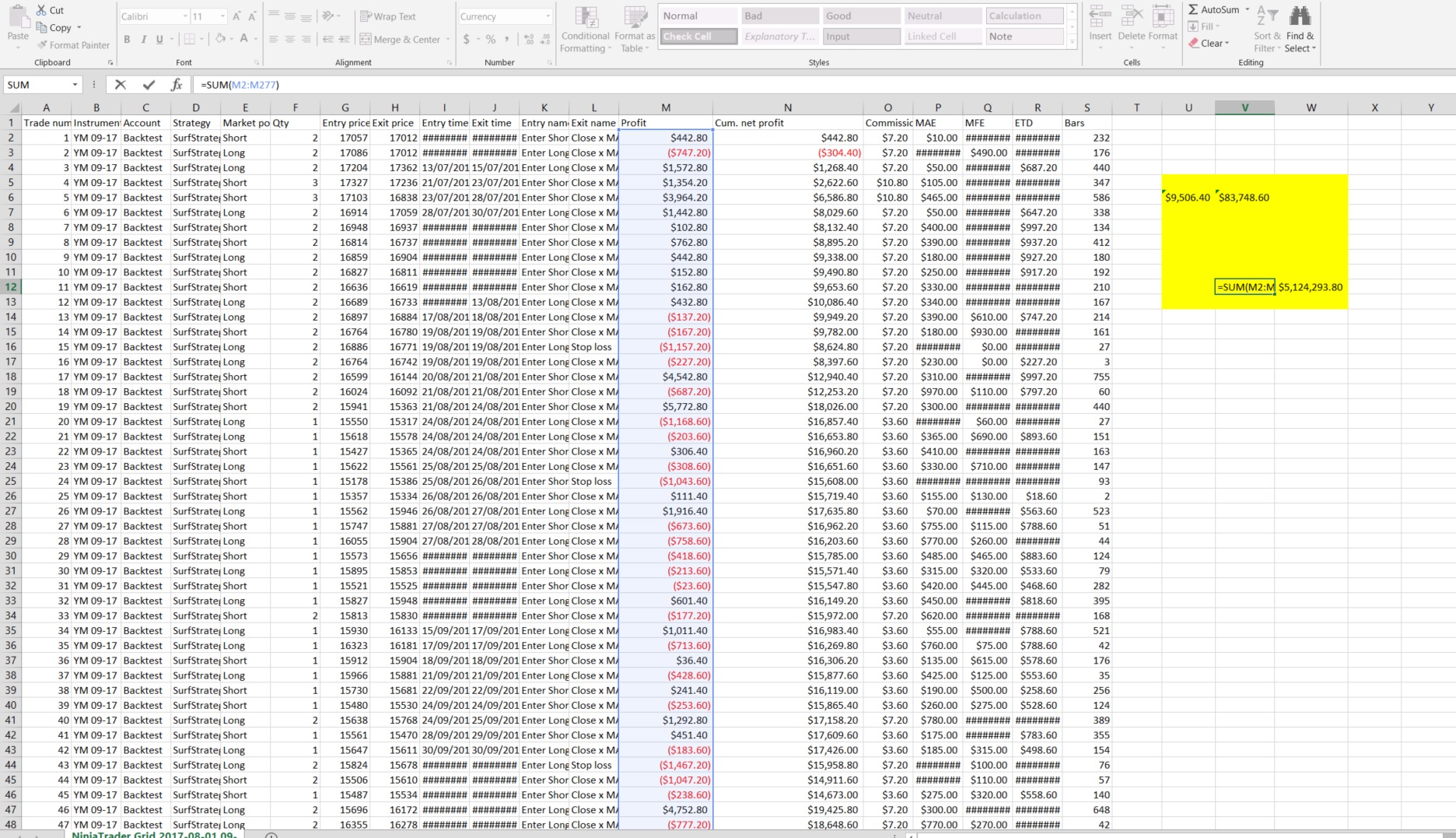Toggle Merge & Center on the cells
The height and width of the screenshot is (838, 1456).
point(401,39)
